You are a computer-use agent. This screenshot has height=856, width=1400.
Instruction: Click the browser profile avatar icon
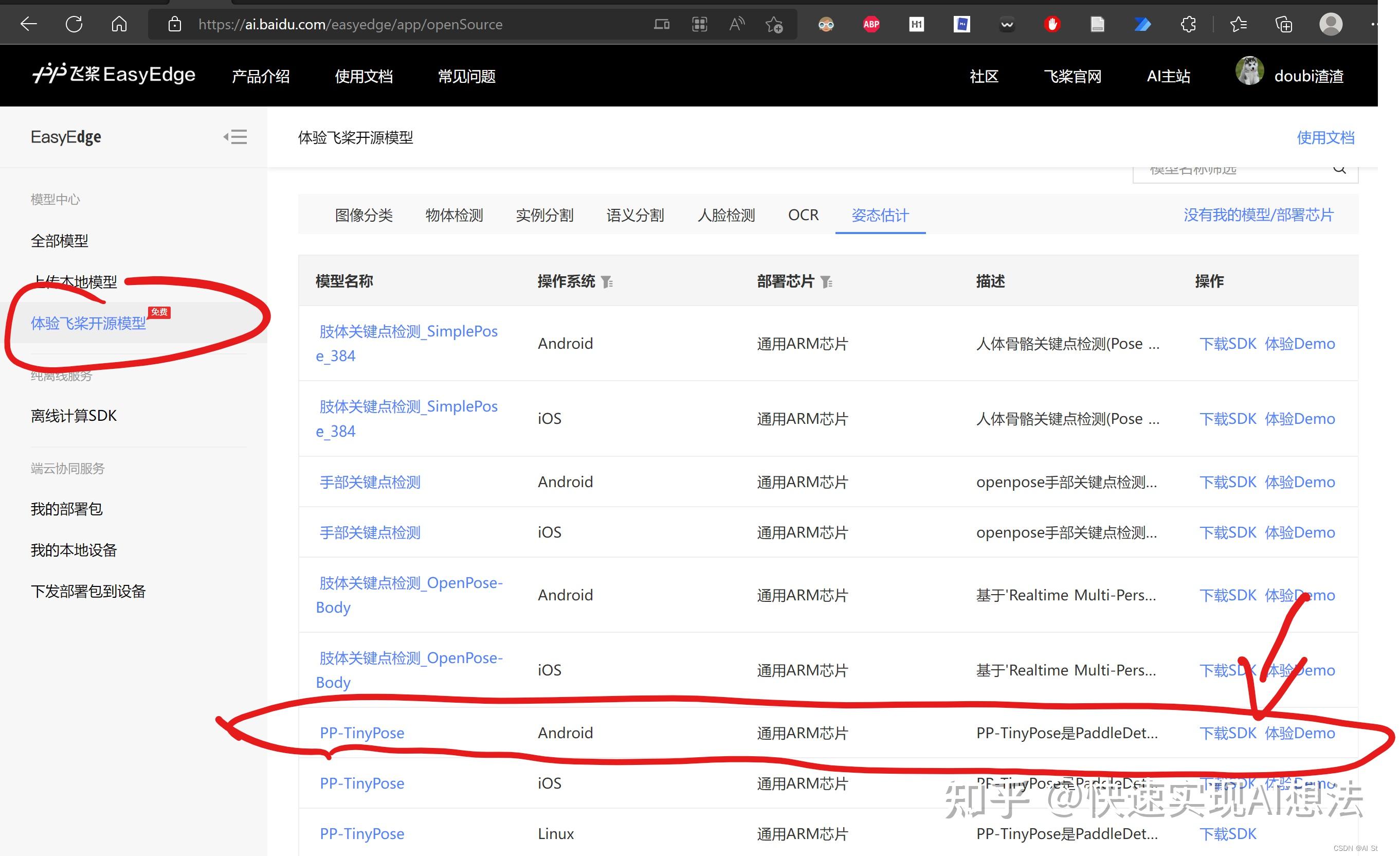click(1331, 24)
